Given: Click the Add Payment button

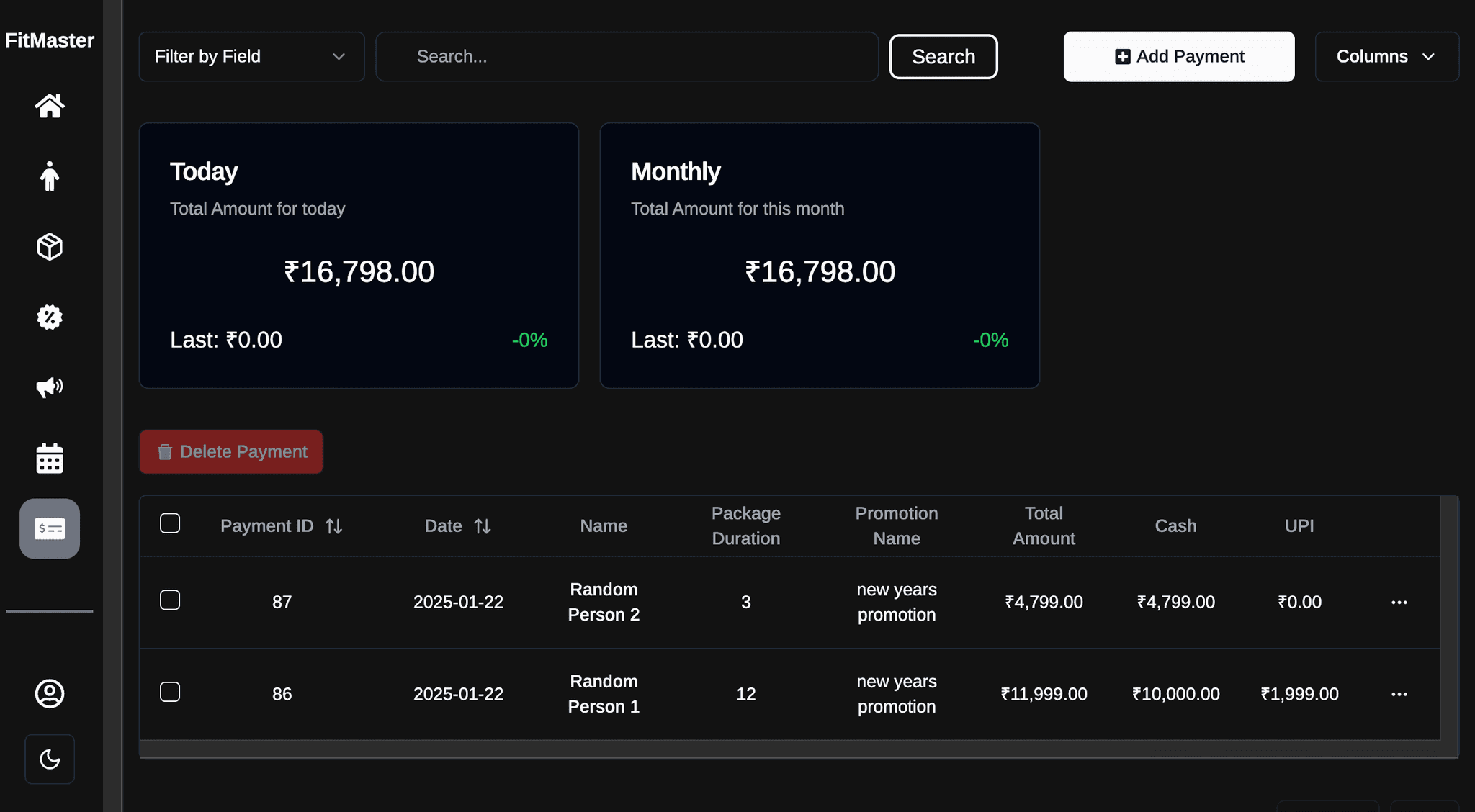Looking at the screenshot, I should [1178, 56].
